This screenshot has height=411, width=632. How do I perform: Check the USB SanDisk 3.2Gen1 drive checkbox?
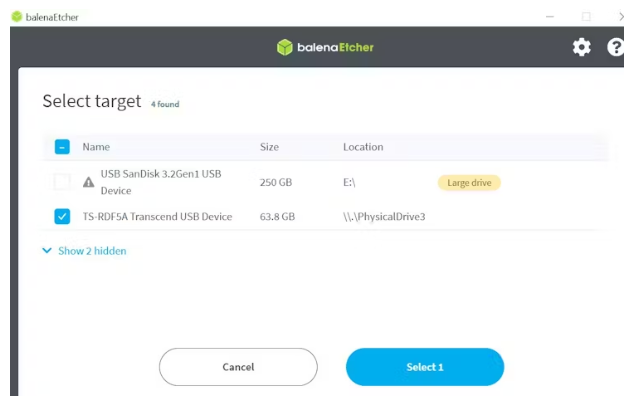(62, 182)
